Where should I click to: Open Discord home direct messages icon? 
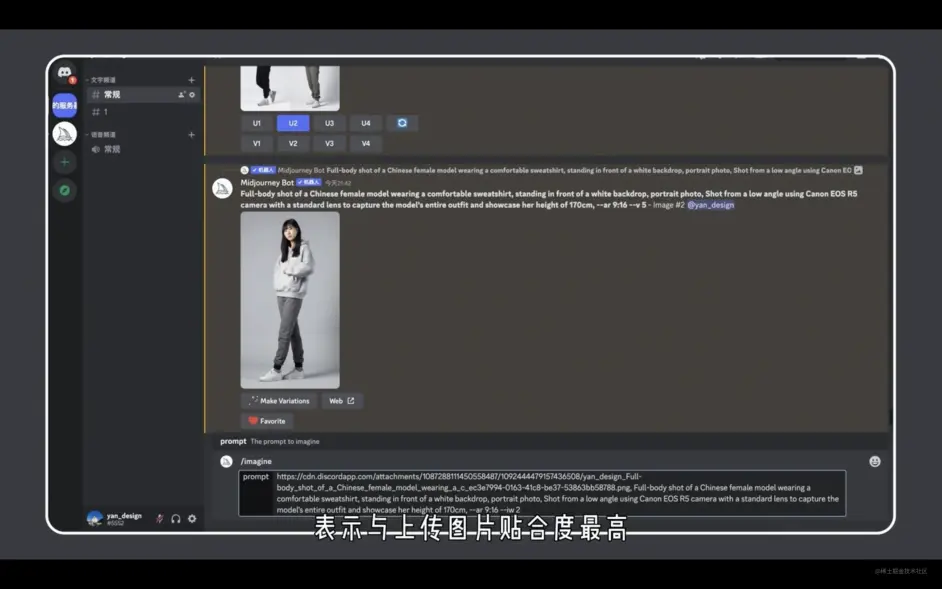tap(64, 73)
